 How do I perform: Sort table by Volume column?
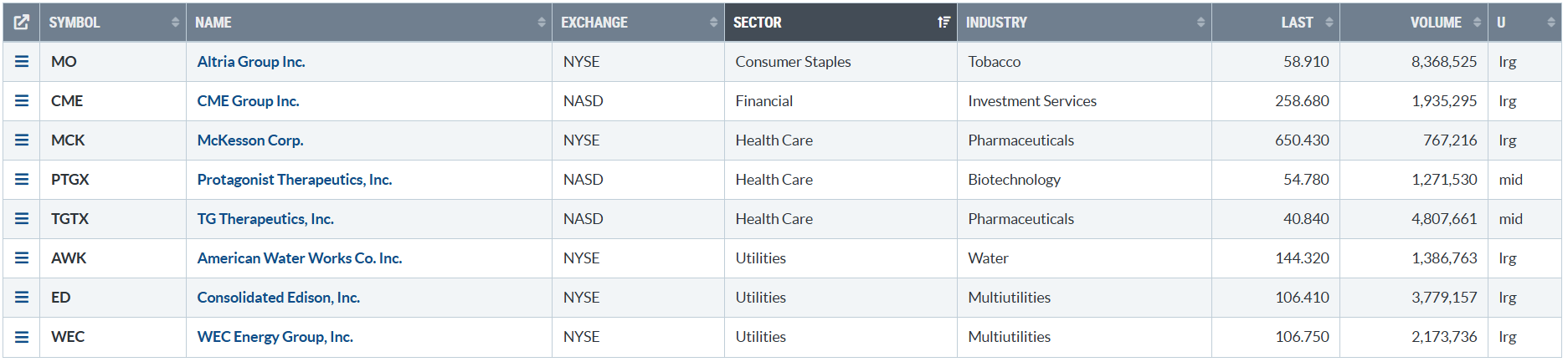1435,23
